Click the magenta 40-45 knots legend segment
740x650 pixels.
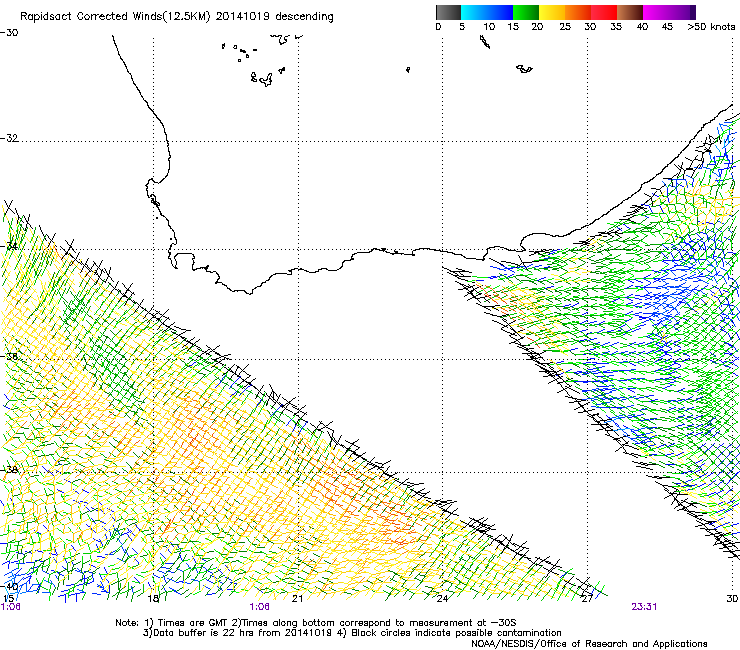pyautogui.click(x=656, y=12)
